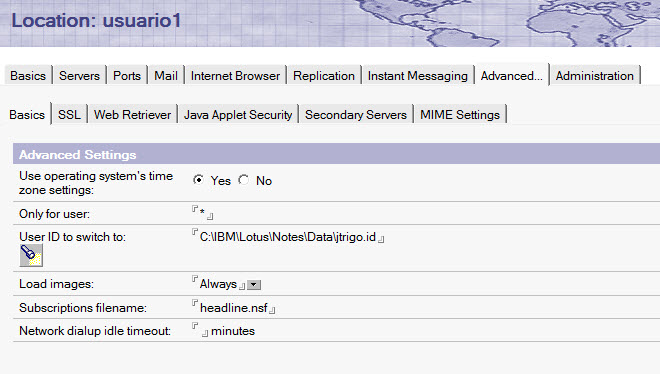Screen dimensions: 660x374
Task: Switch to the Web Retriever sub-tab
Action: pos(132,114)
